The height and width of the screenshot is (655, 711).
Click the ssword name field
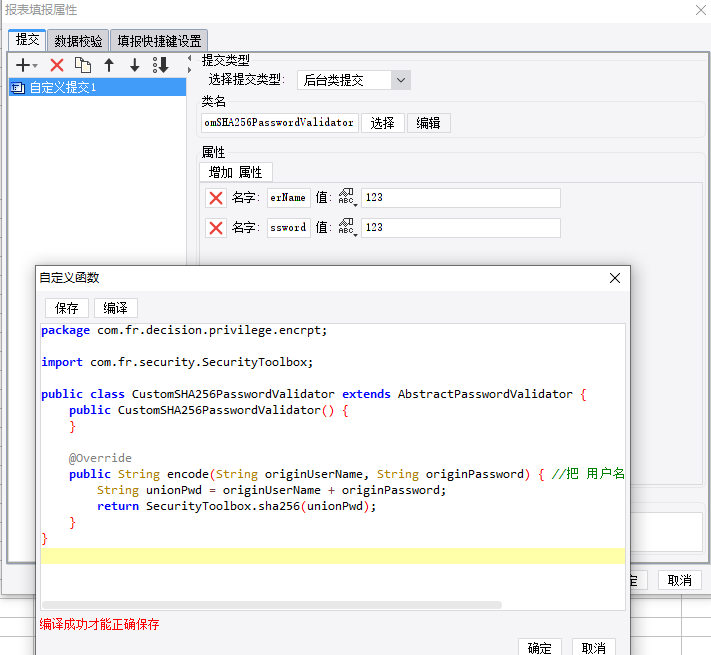288,228
